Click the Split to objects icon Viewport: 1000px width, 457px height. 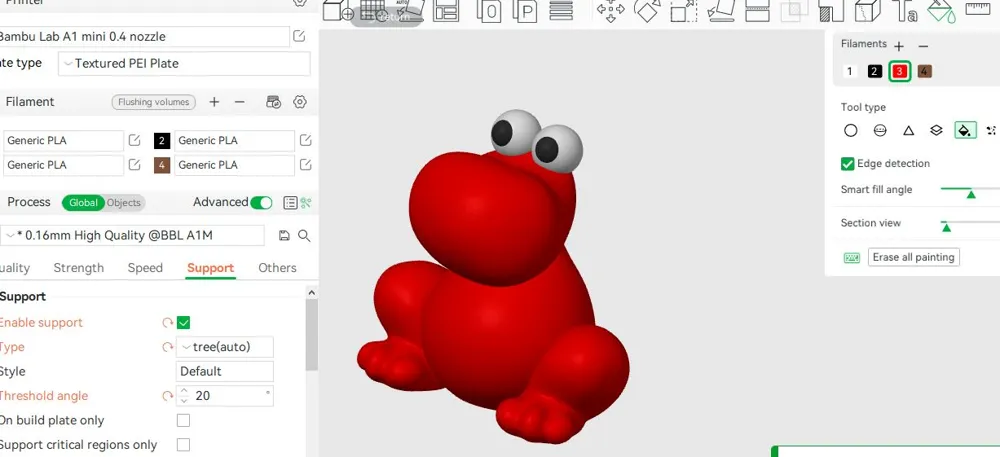point(489,11)
